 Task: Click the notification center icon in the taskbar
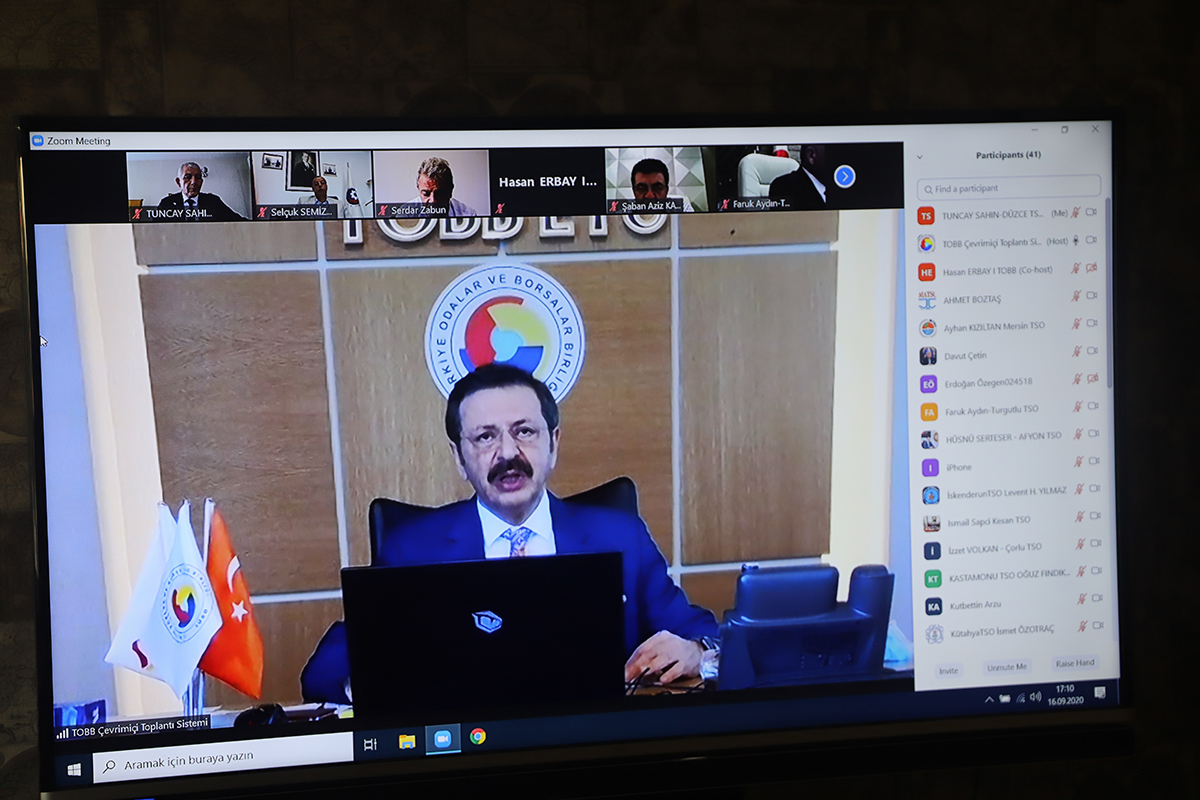pyautogui.click(x=1100, y=692)
